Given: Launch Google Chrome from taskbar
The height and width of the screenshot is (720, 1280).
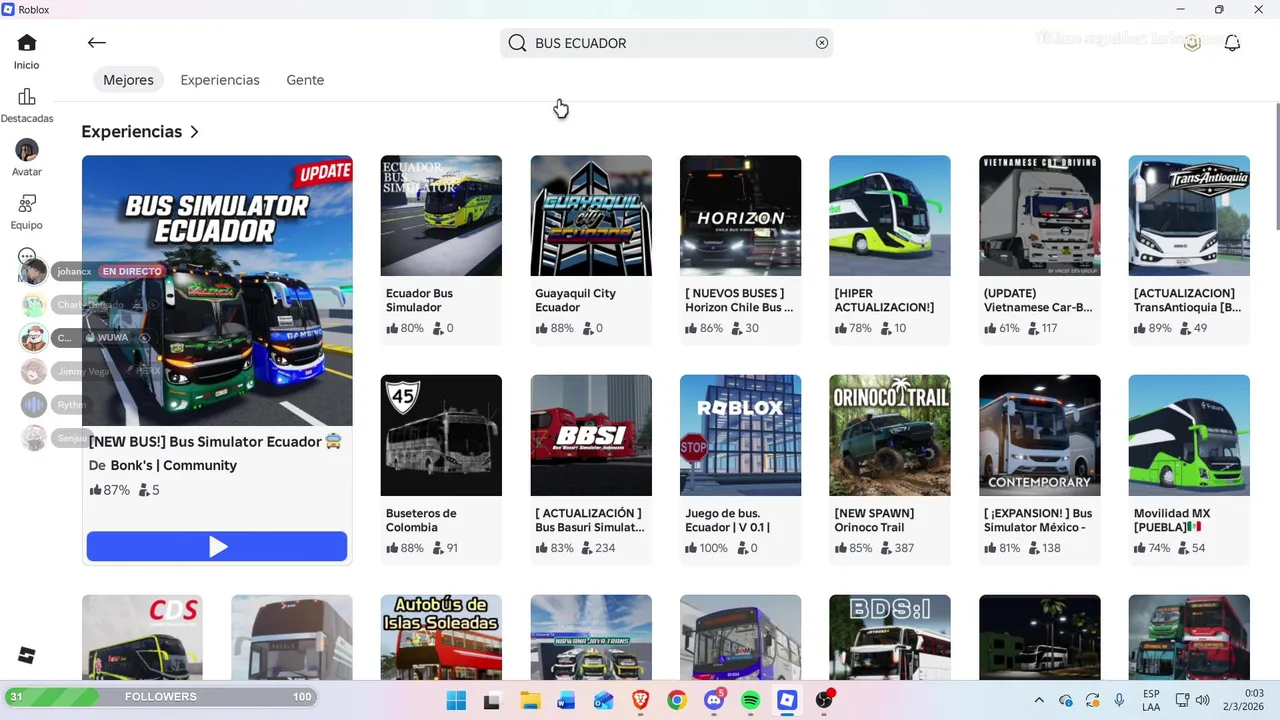Looking at the screenshot, I should [677, 700].
